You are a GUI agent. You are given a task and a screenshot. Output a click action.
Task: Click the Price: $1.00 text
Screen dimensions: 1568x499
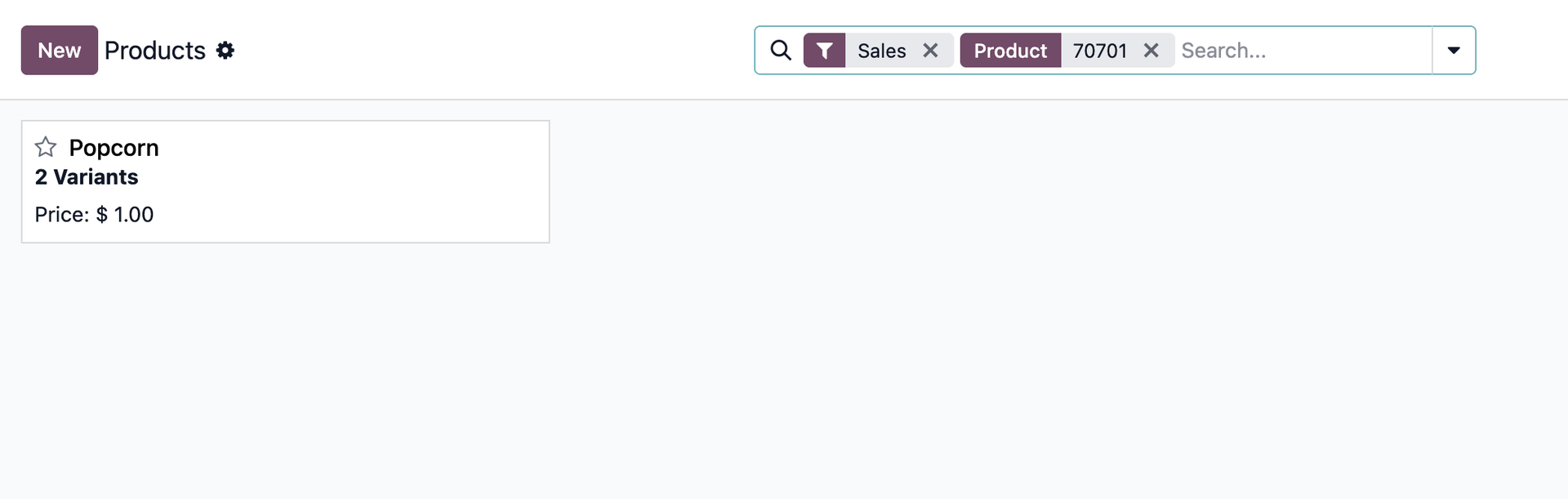pyautogui.click(x=93, y=214)
